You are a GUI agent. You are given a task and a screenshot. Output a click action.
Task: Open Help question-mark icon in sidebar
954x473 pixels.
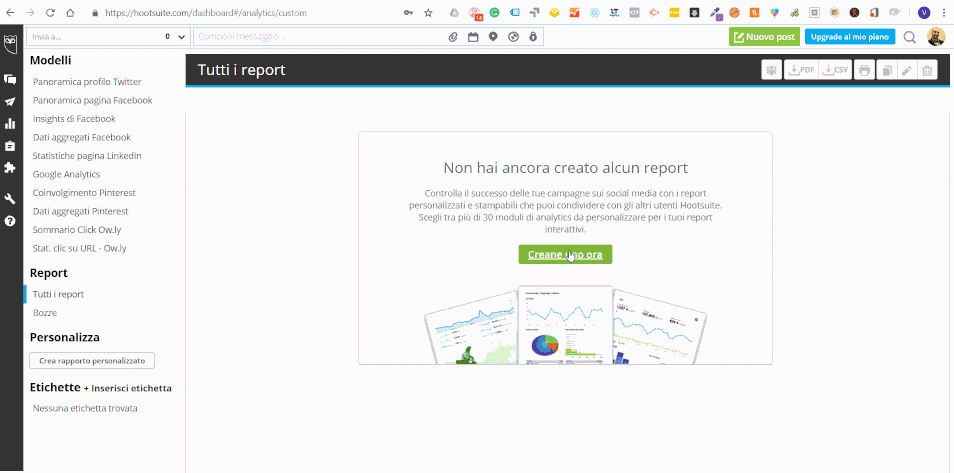pos(10,220)
